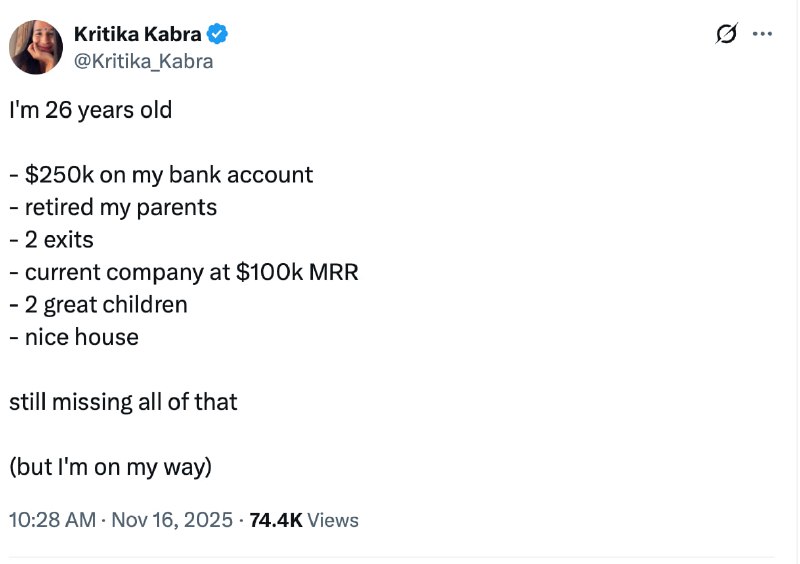The width and height of the screenshot is (800, 564).
Task: Click the "retired my parents" line
Action: (113, 208)
